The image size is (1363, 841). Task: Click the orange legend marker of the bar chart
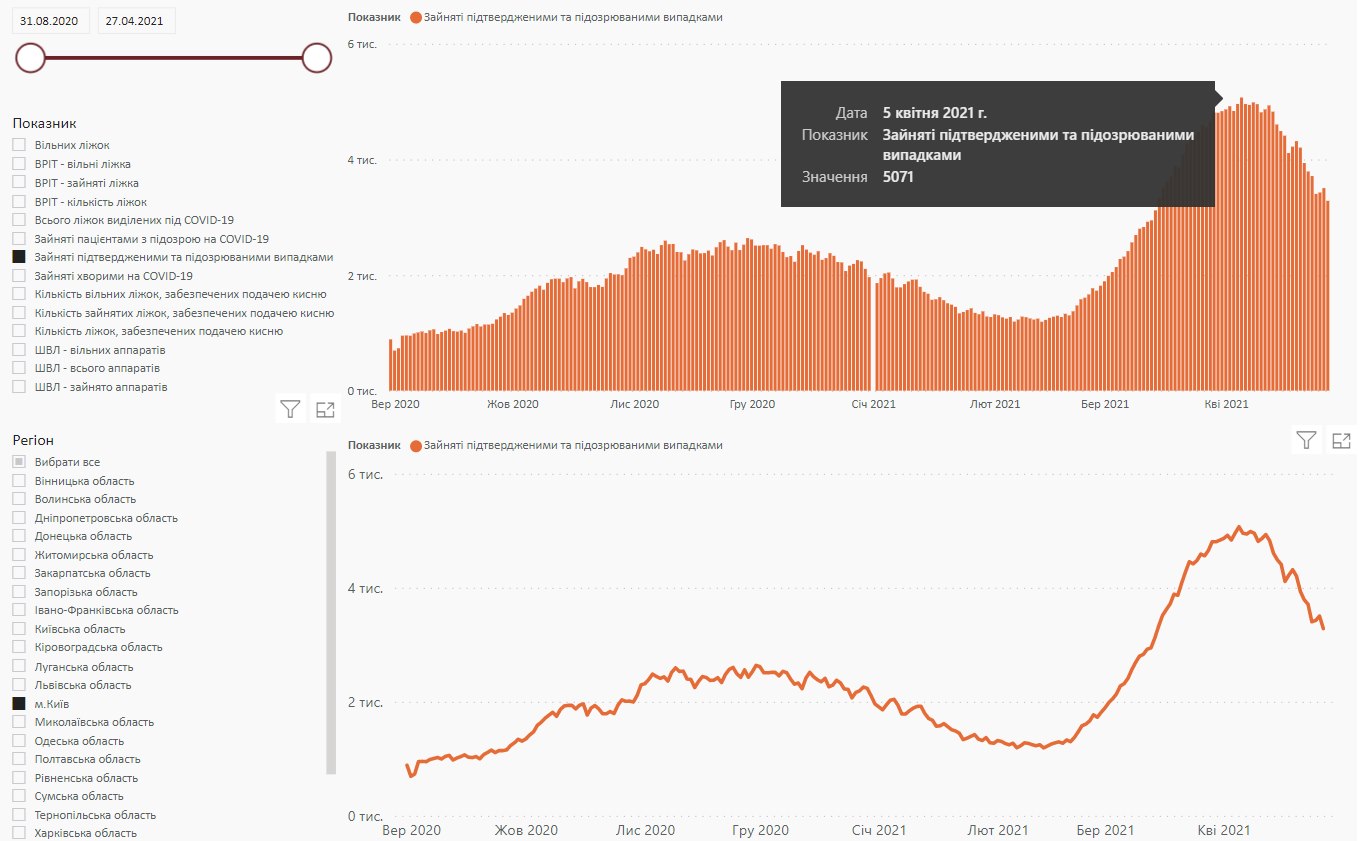coord(416,18)
